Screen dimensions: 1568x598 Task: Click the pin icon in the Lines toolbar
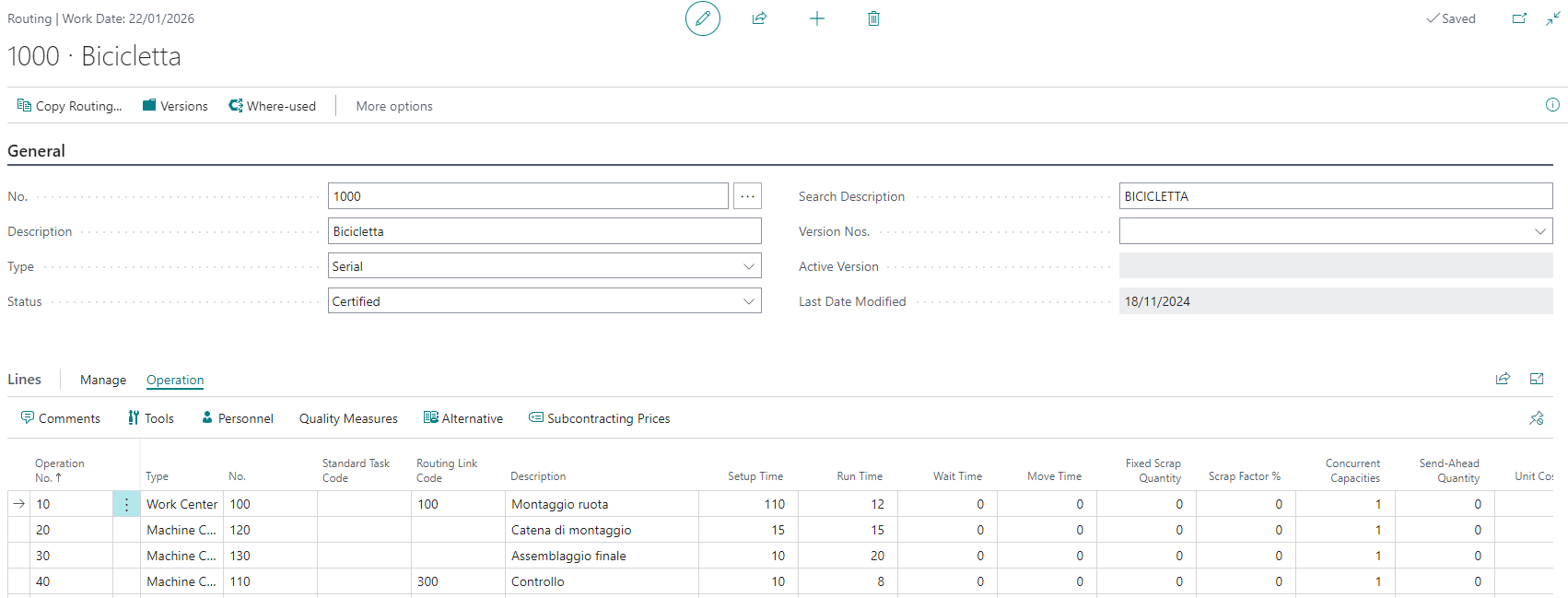coord(1536,418)
